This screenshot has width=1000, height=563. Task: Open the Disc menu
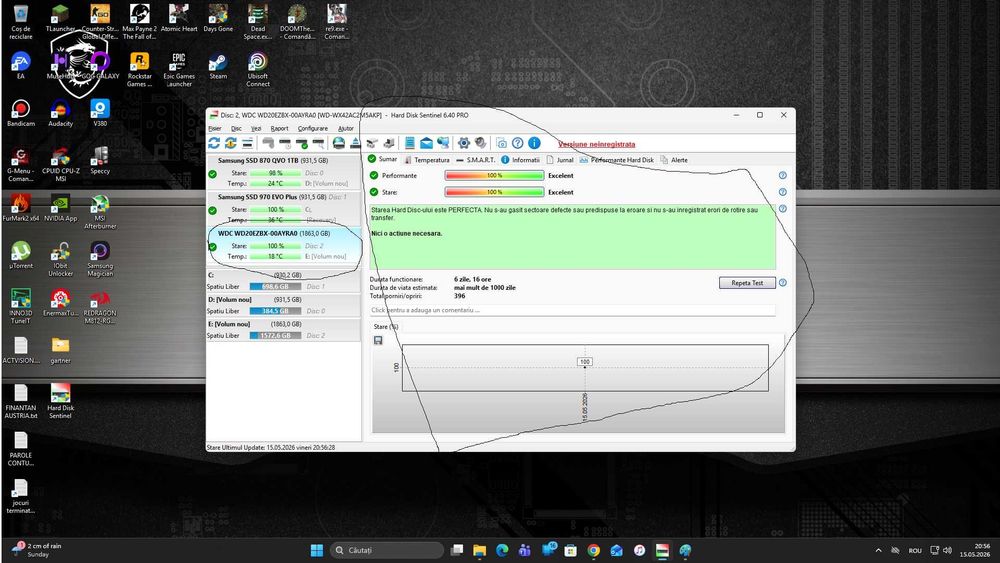tap(236, 128)
